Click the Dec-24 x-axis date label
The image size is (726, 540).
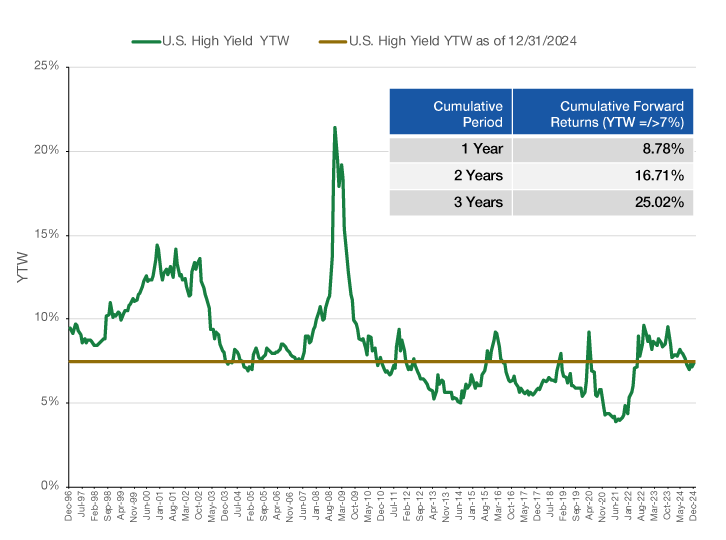tap(693, 512)
